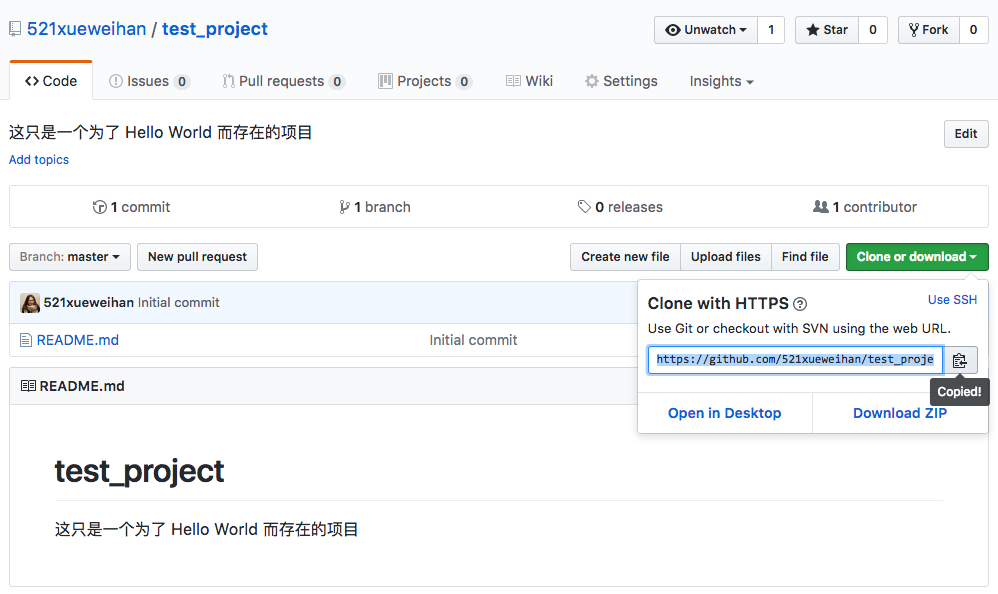Open the Projects tab
The height and width of the screenshot is (594, 998).
click(x=425, y=81)
